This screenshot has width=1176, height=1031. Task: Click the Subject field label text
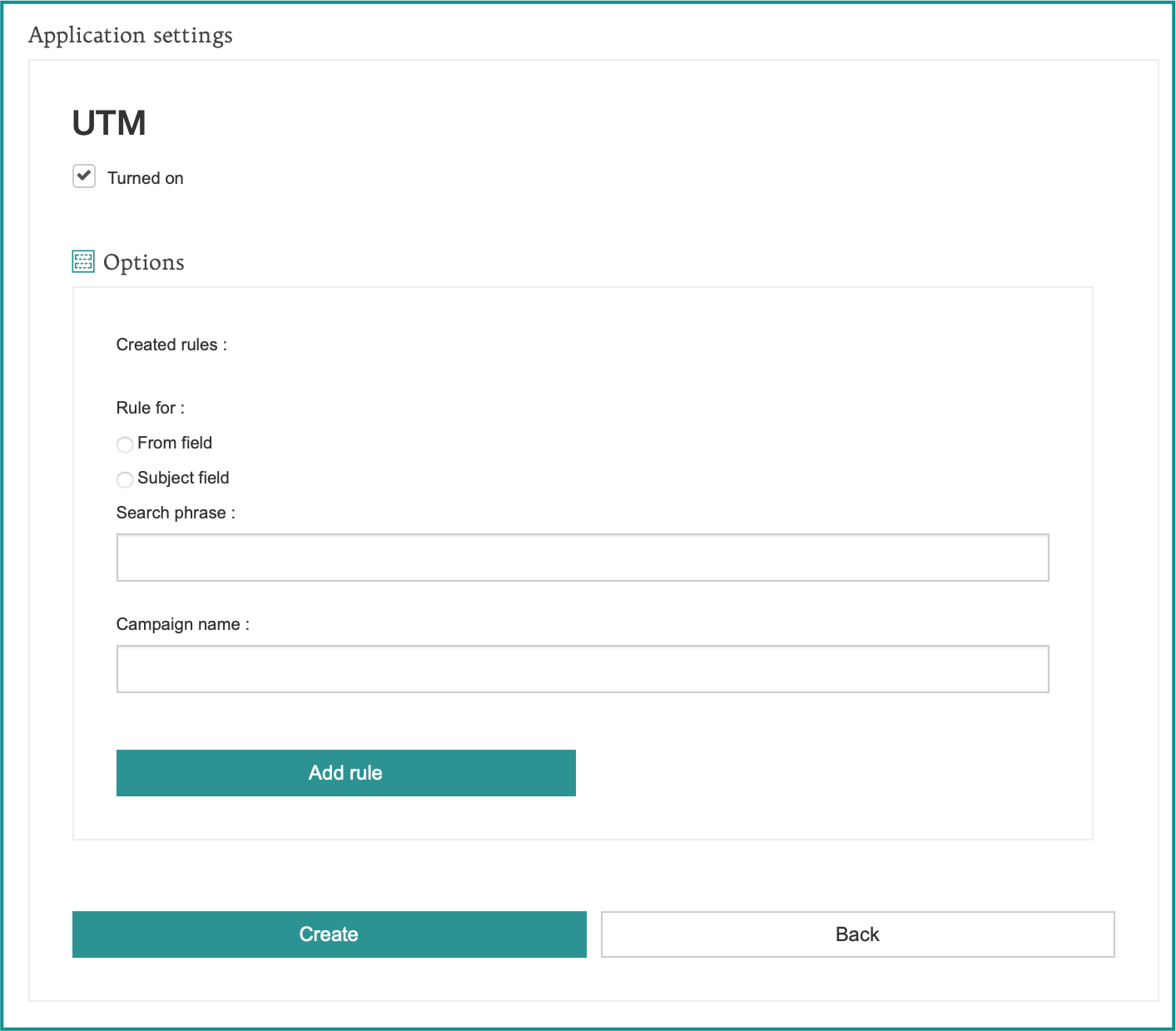(183, 478)
